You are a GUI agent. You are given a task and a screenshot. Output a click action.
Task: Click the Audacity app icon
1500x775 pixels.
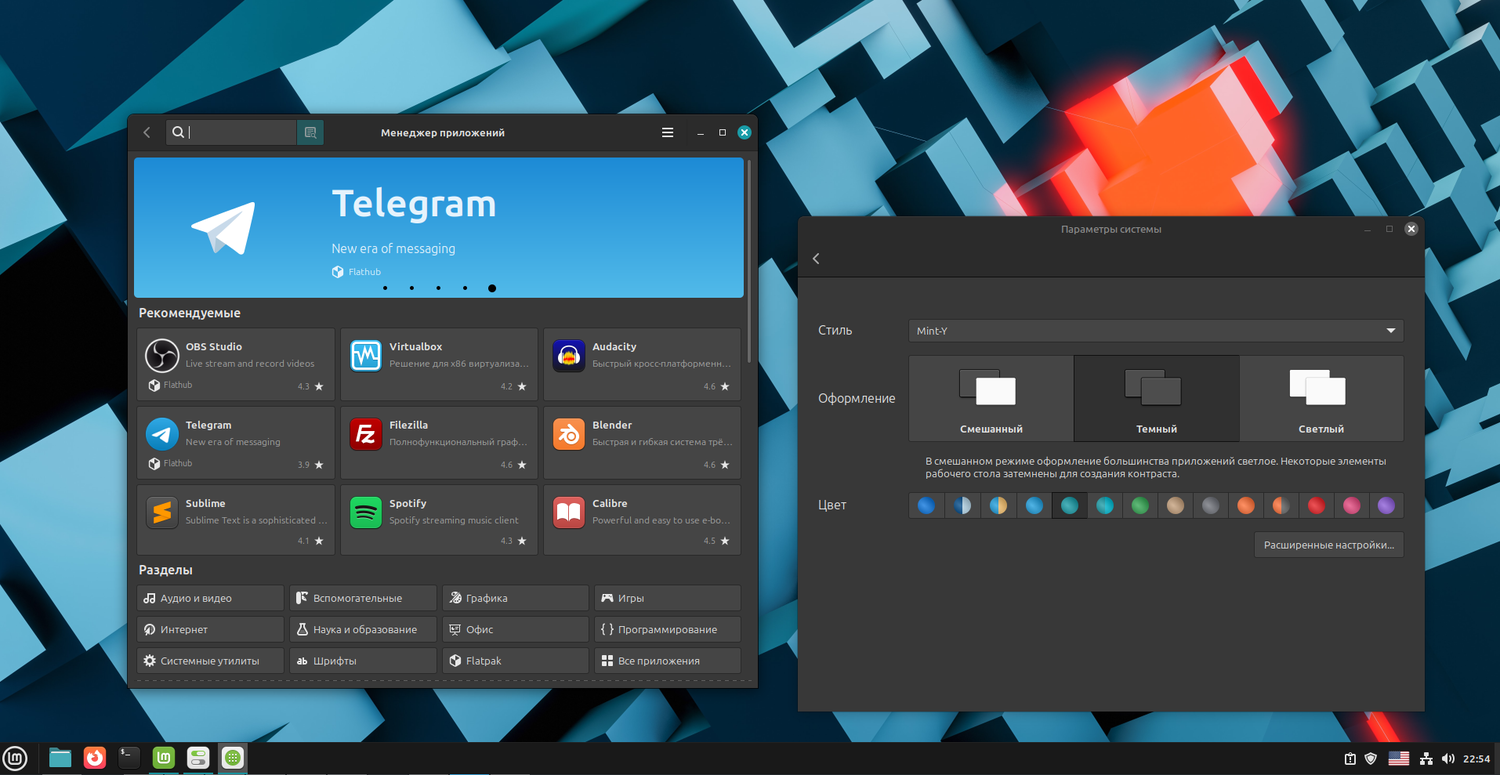click(569, 355)
